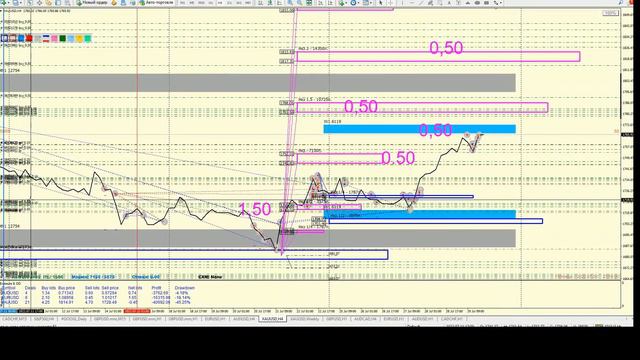Pick the solid blue color swatch

click(x=21, y=38)
